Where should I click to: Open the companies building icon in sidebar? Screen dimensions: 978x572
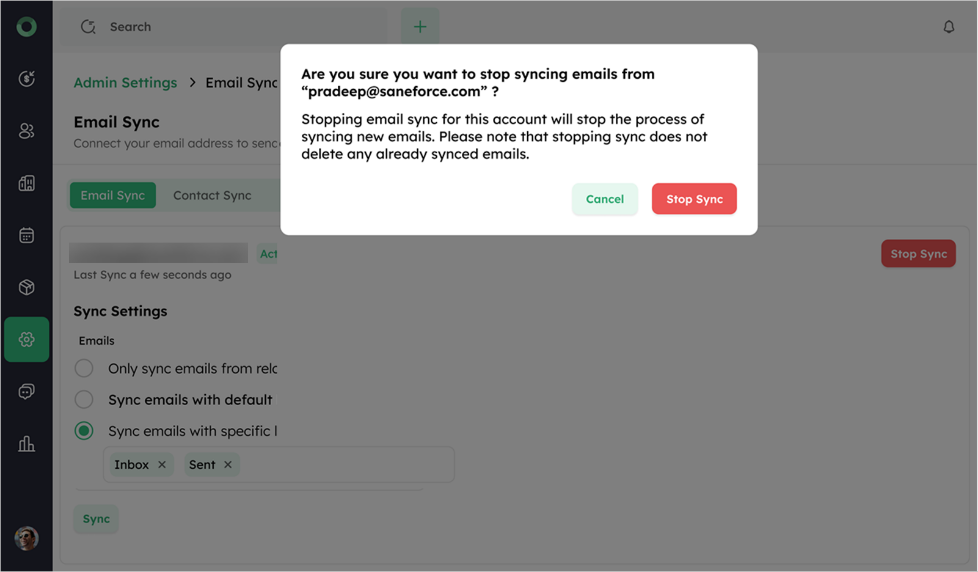point(26,183)
